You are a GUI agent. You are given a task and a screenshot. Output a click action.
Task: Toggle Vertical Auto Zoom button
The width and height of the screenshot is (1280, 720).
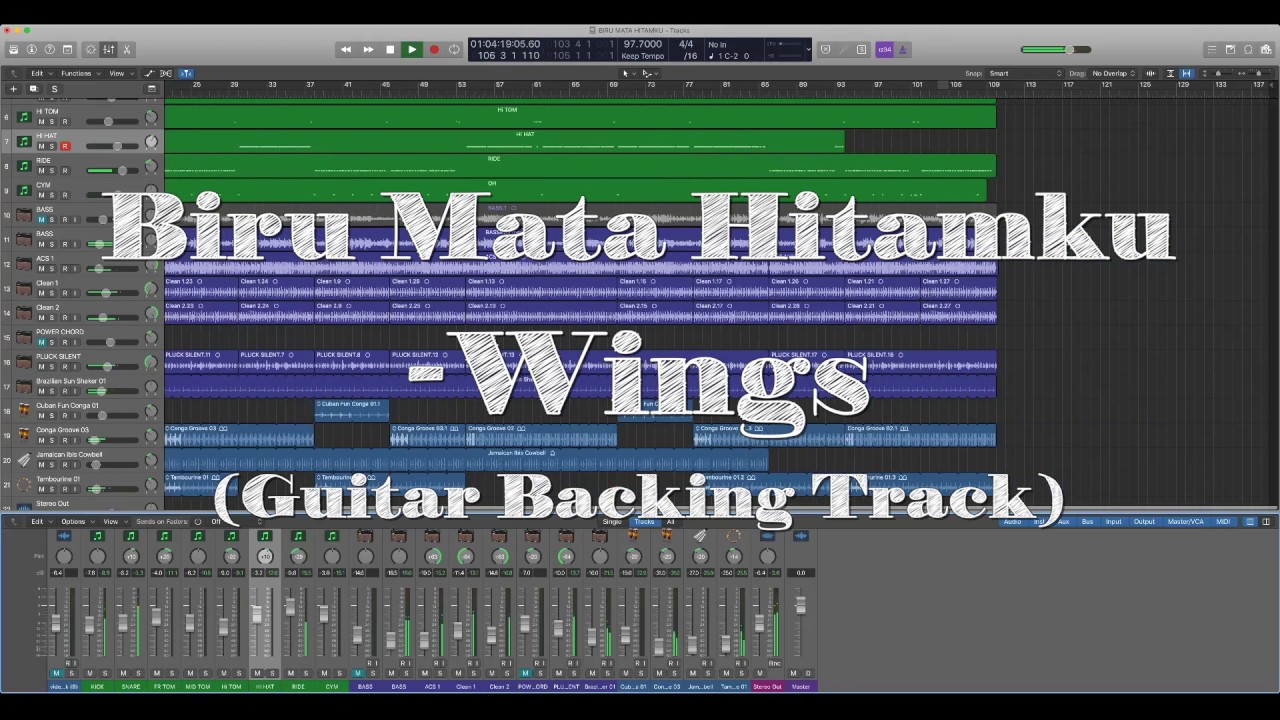[x=1171, y=73]
